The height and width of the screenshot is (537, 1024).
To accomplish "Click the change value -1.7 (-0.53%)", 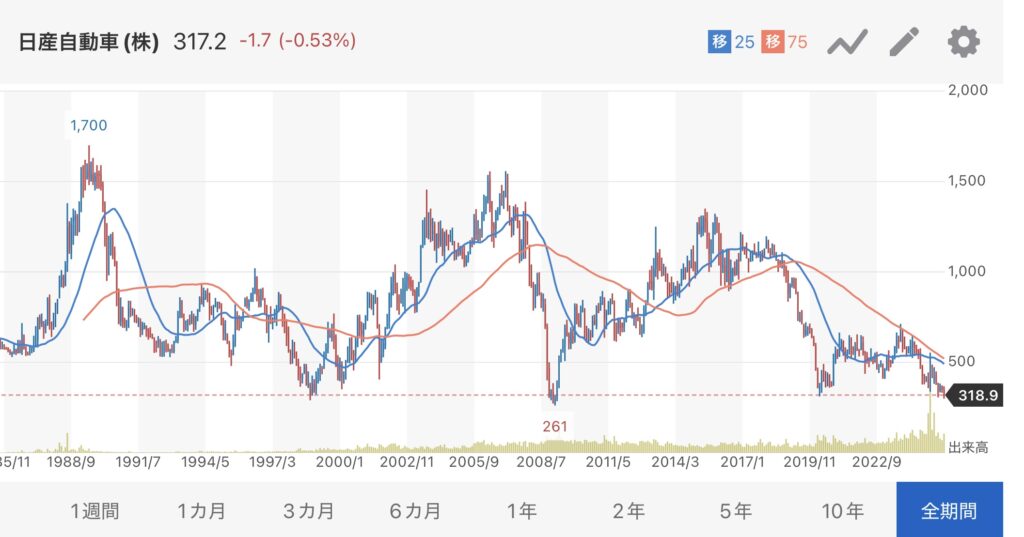I will pyautogui.click(x=298, y=41).
